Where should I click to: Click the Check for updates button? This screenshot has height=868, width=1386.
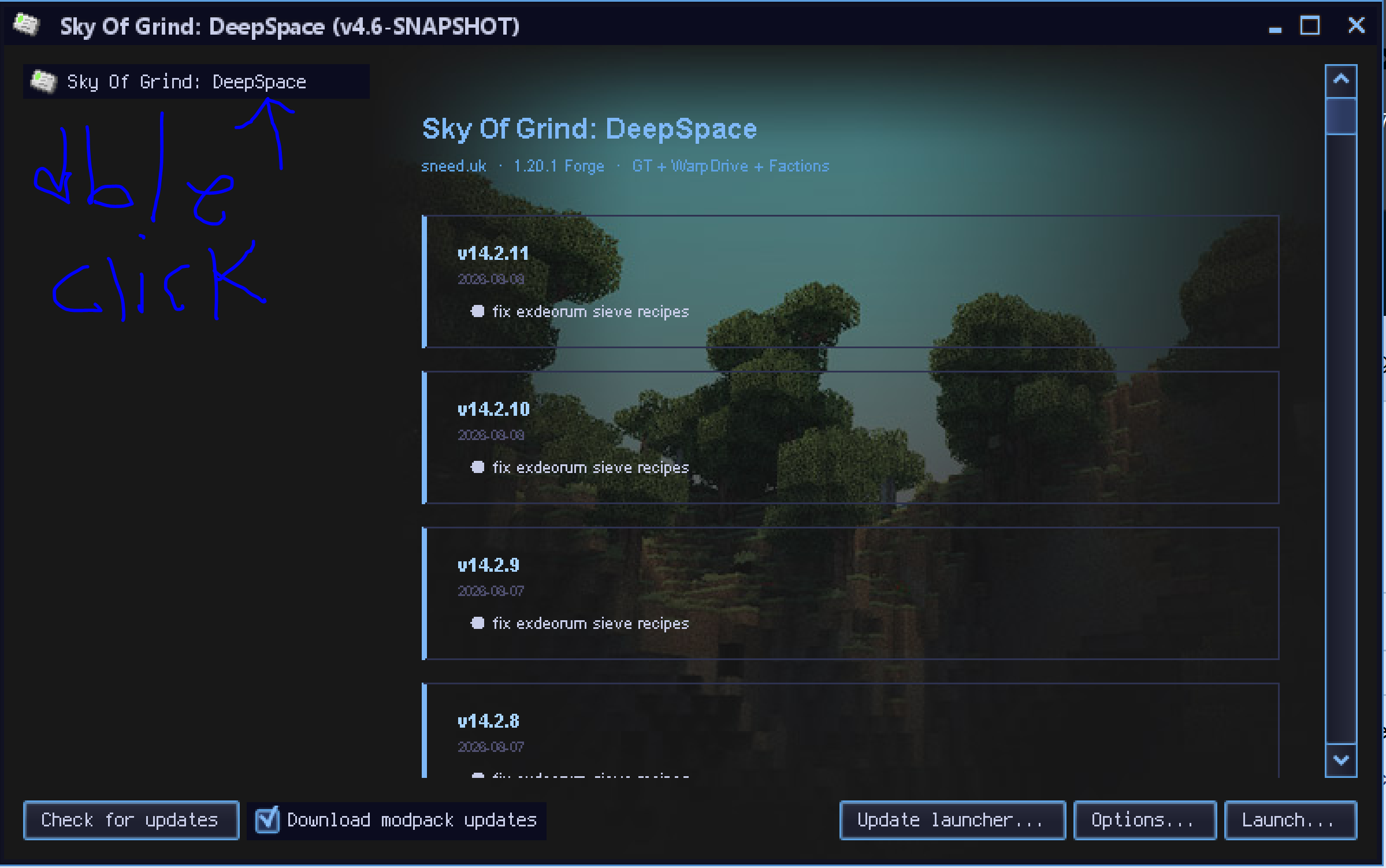point(131,820)
